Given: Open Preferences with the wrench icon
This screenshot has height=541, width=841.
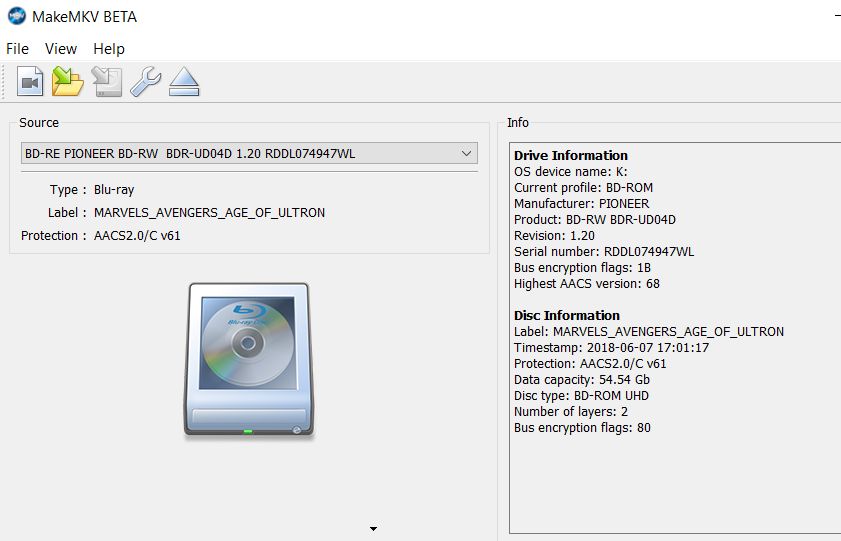Looking at the screenshot, I should [x=145, y=81].
